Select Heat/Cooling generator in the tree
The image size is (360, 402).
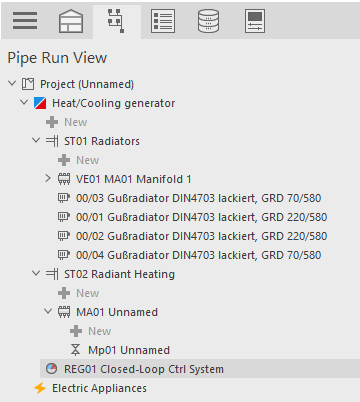(x=114, y=103)
